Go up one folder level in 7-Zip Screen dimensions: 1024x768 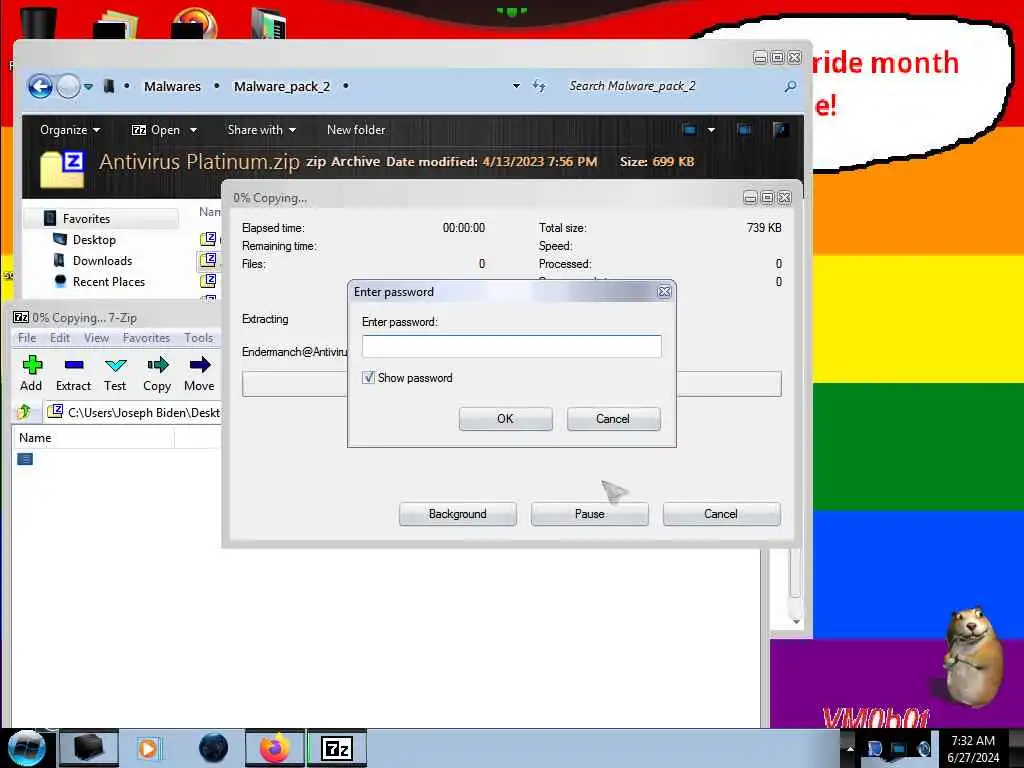tap(25, 411)
